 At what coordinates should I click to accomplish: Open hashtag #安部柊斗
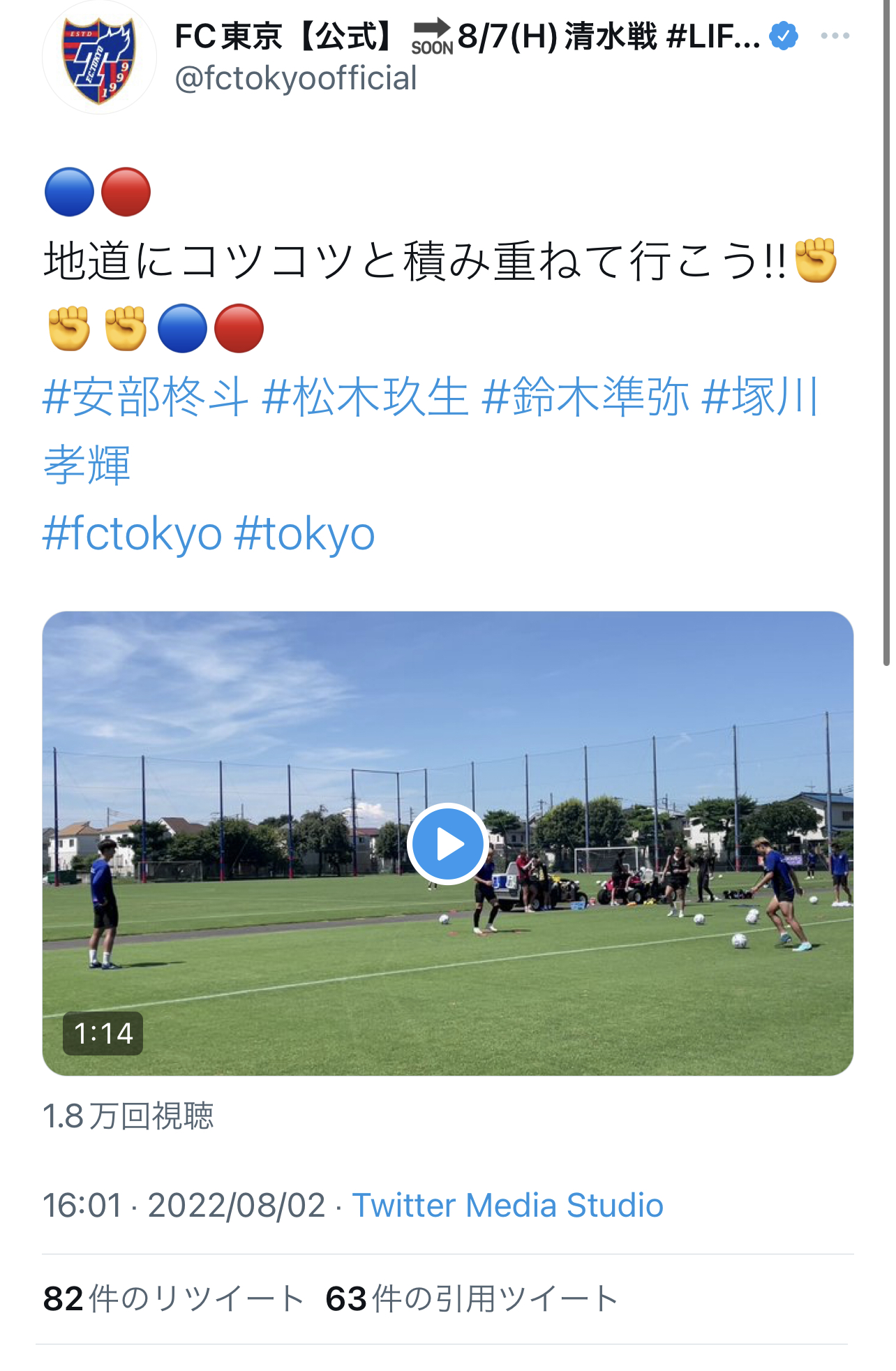[x=146, y=397]
